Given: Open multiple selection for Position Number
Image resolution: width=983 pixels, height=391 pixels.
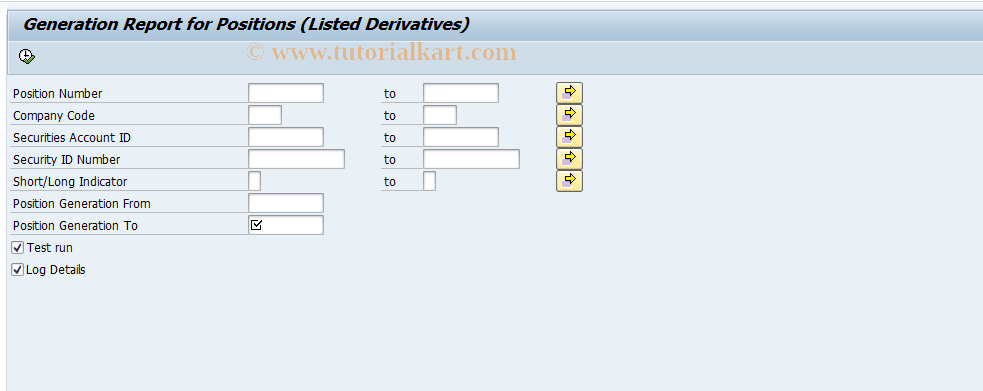Looking at the screenshot, I should click(x=569, y=93).
